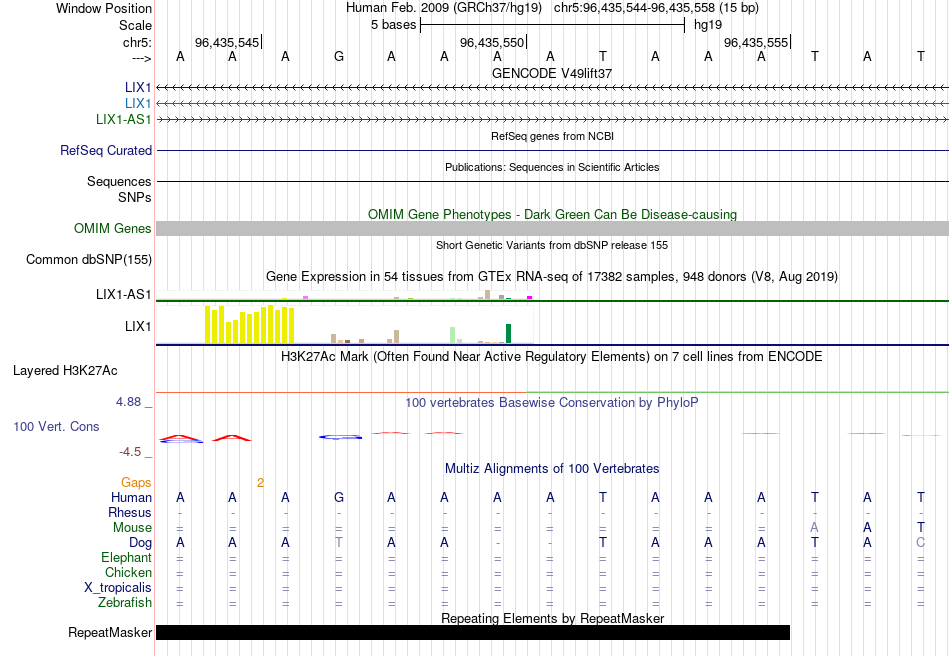Click the 5 bases scale bar
The height and width of the screenshot is (656, 950).
click(x=553, y=25)
